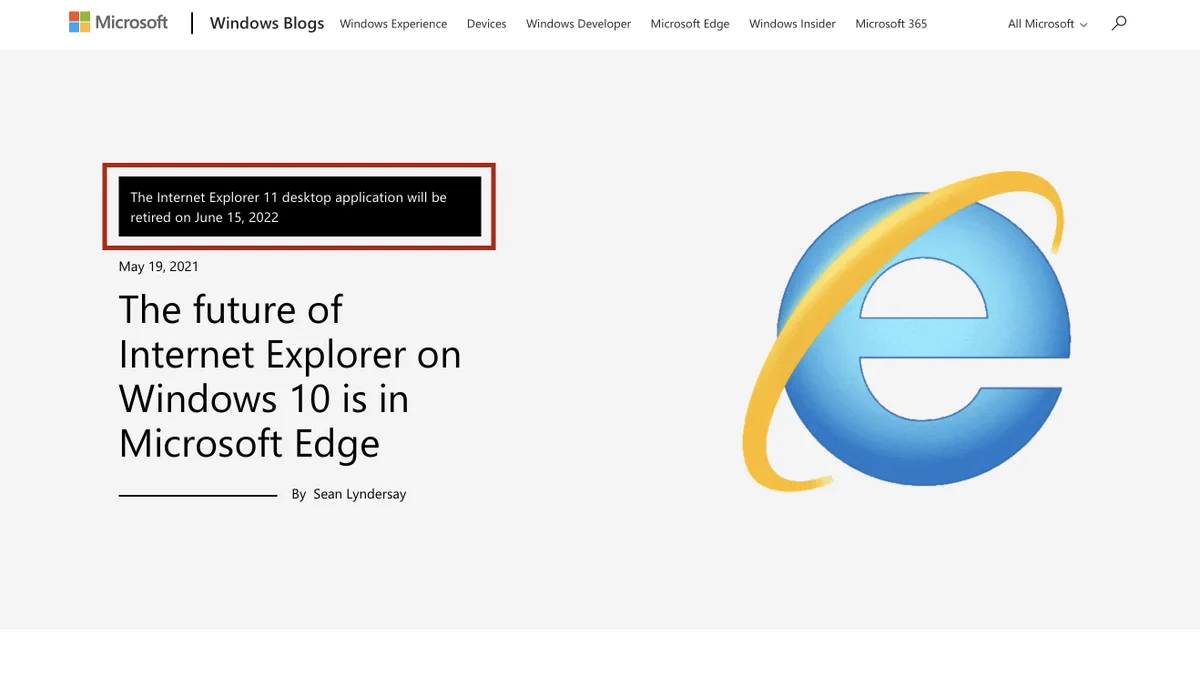Click the chevron next to All Microsoft
Viewport: 1200px width, 675px height.
click(x=1085, y=25)
